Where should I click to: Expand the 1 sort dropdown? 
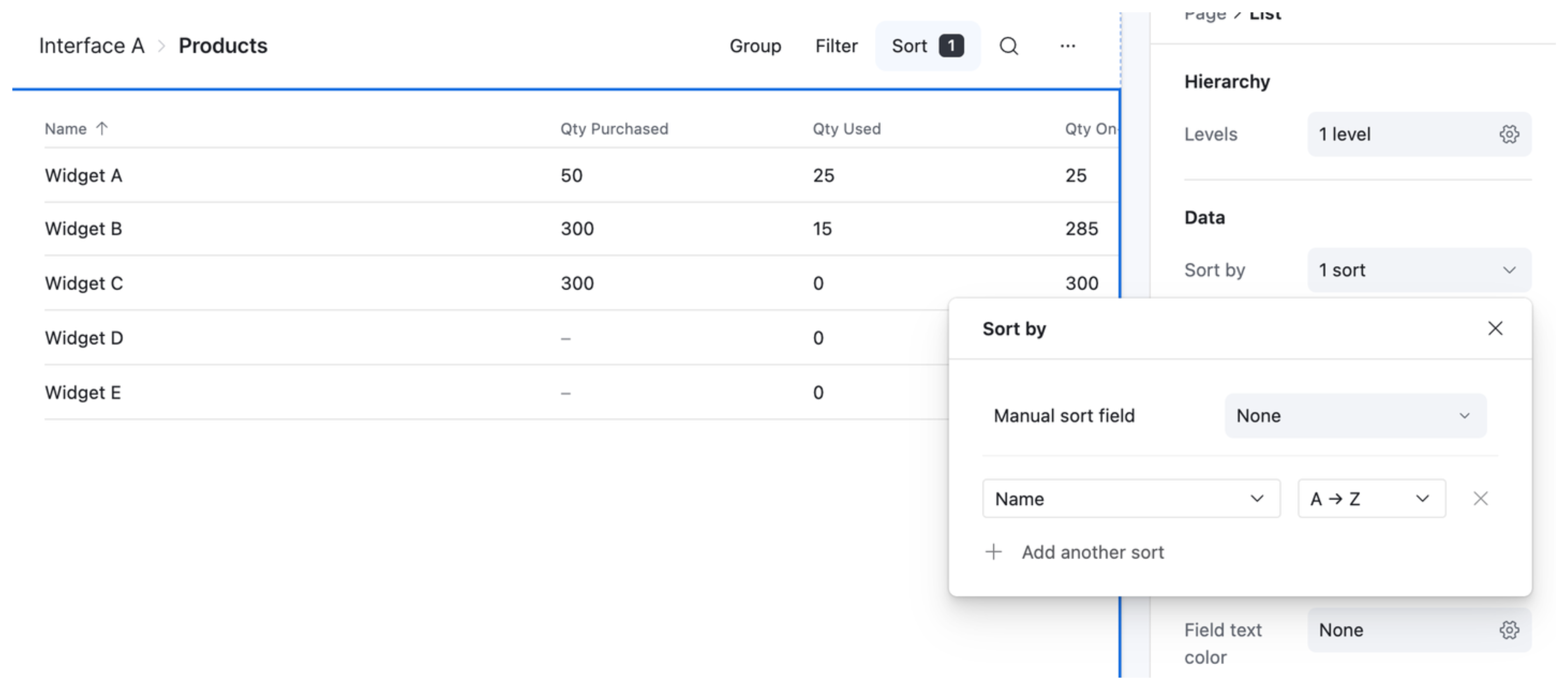(1418, 270)
